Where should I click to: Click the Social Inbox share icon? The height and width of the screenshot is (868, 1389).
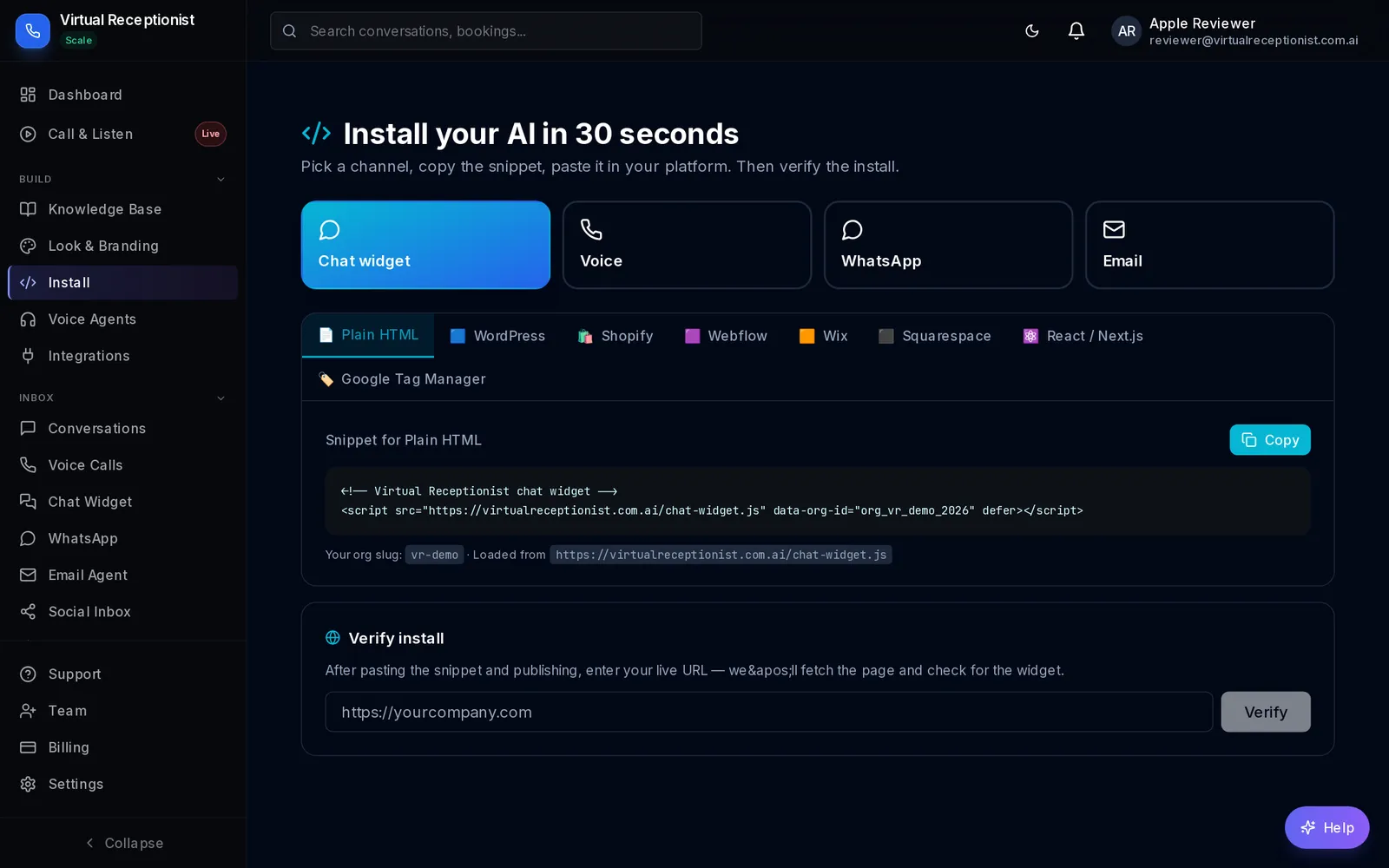pyautogui.click(x=28, y=612)
